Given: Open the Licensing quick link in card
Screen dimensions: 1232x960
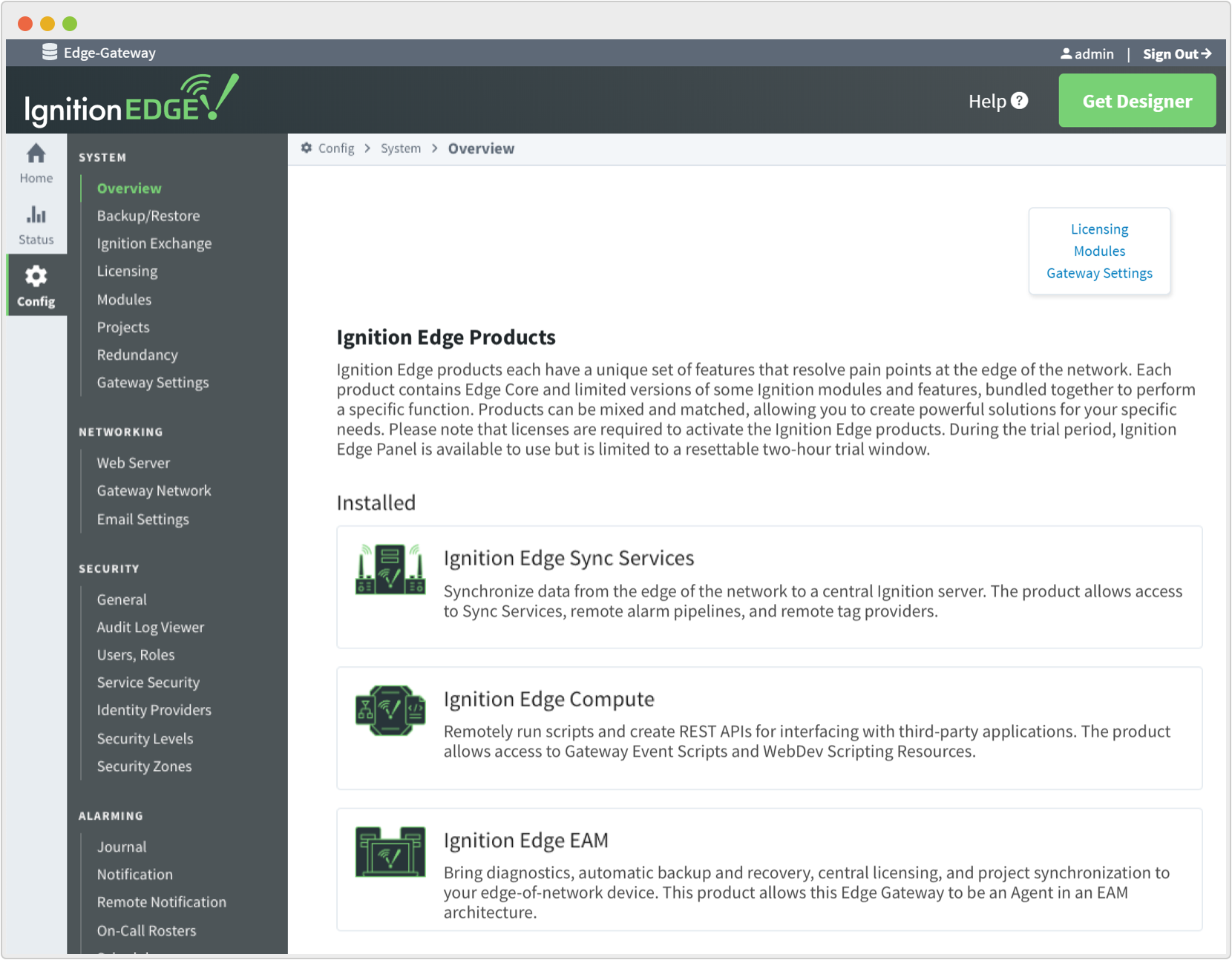Looking at the screenshot, I should click(1099, 229).
